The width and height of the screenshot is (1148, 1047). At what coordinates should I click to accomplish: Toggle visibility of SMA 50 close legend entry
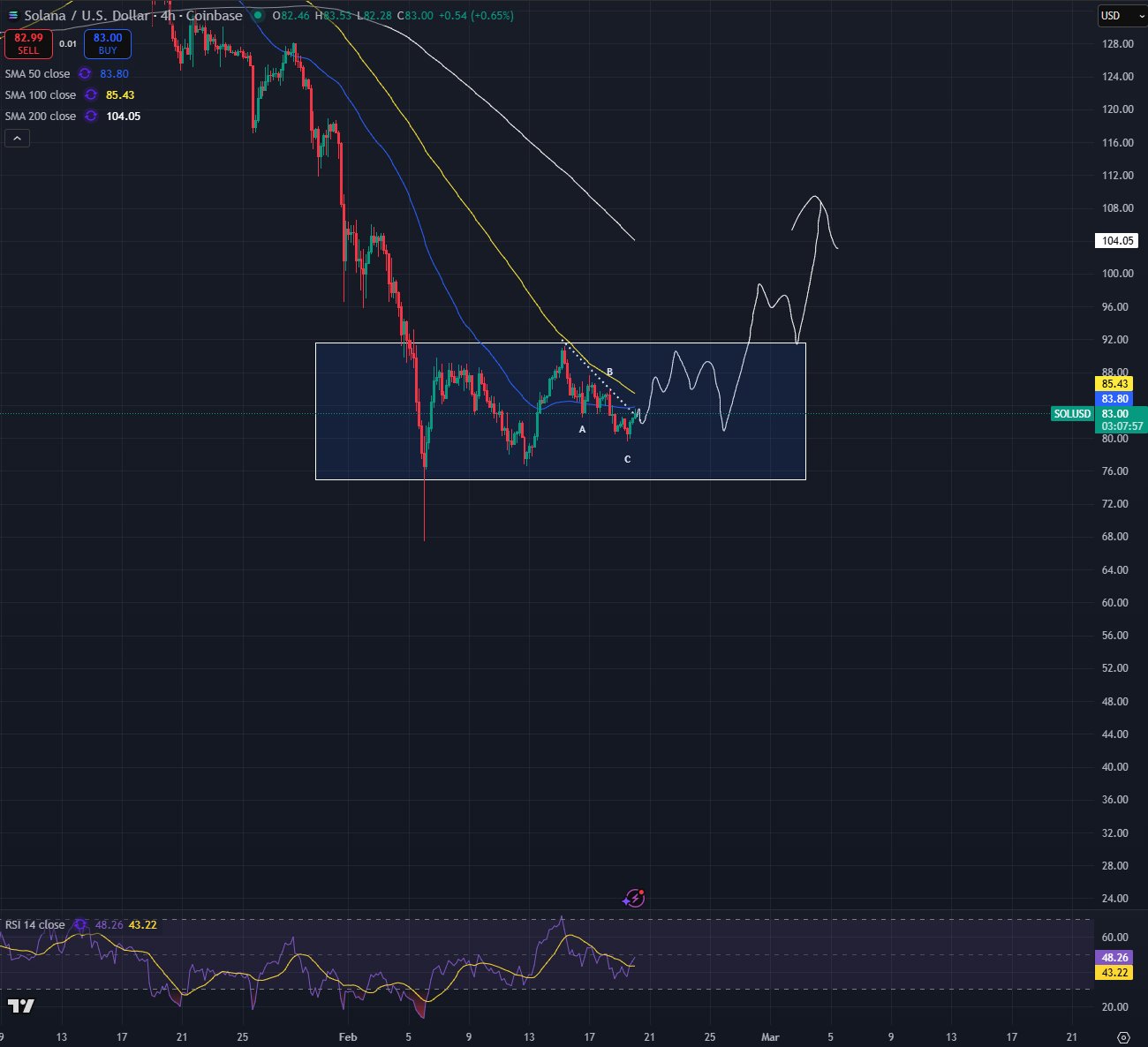click(x=37, y=74)
